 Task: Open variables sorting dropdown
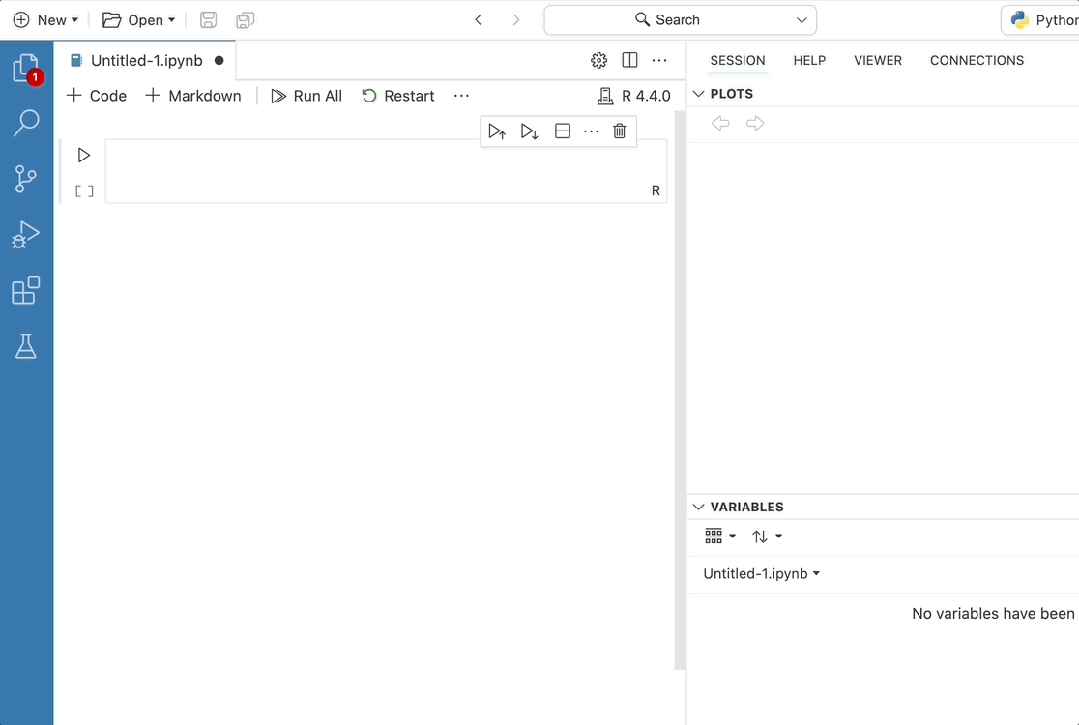pyautogui.click(x=767, y=537)
